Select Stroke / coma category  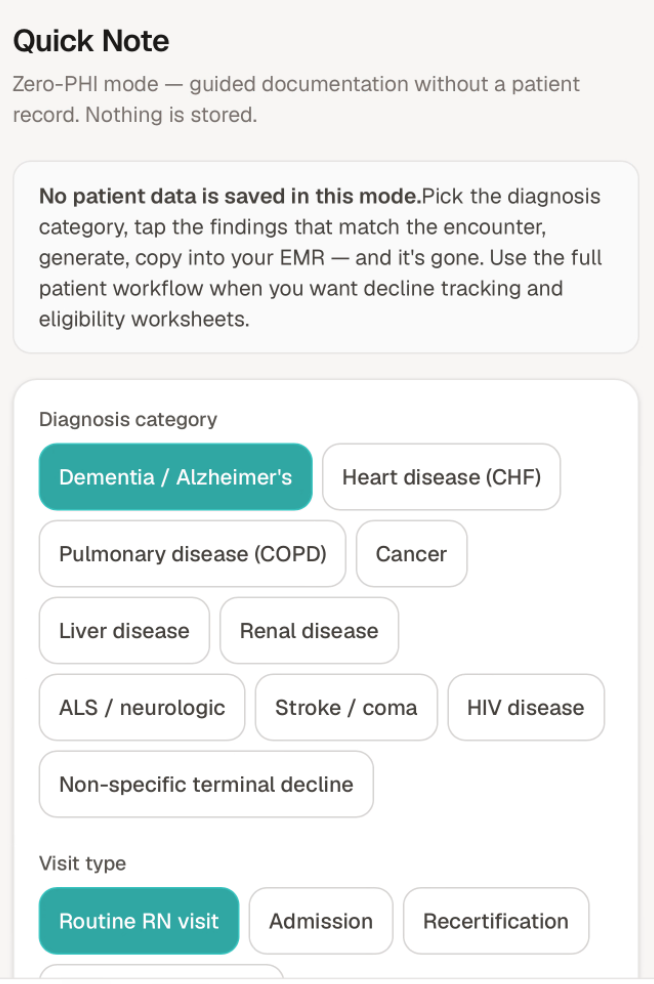click(x=346, y=707)
